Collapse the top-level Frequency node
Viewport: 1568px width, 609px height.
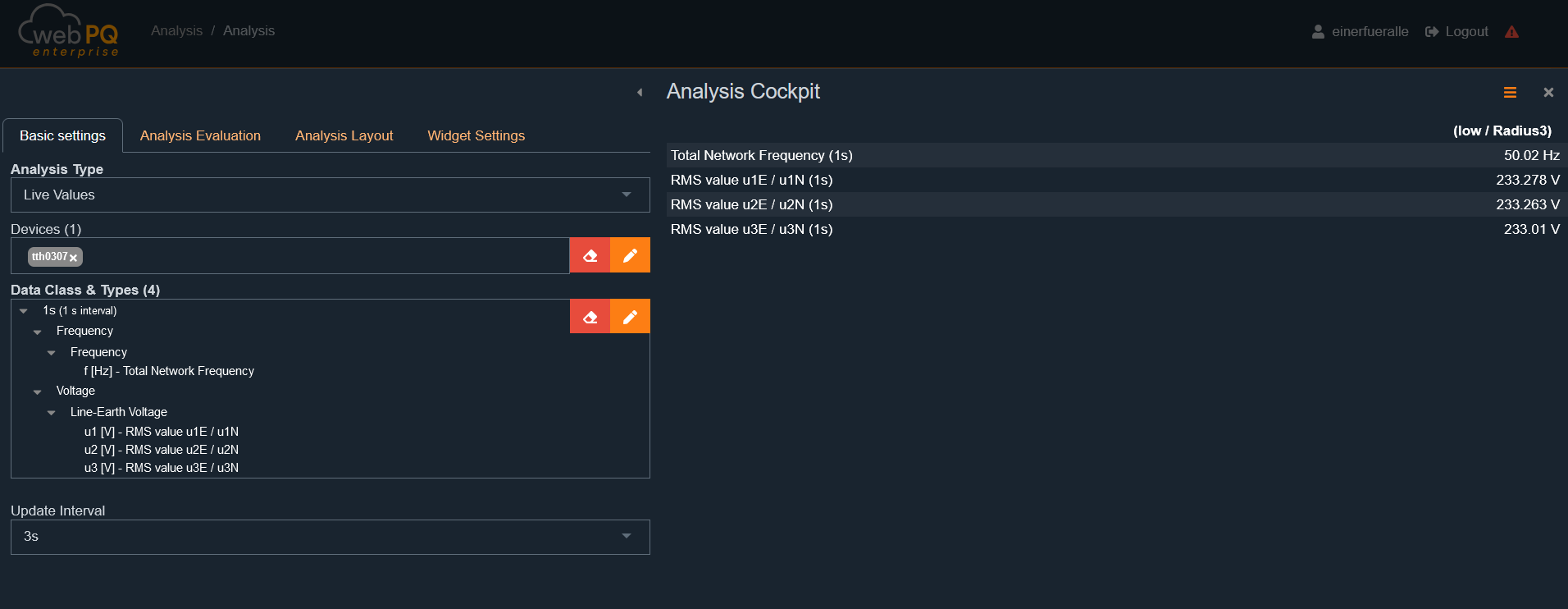(38, 332)
